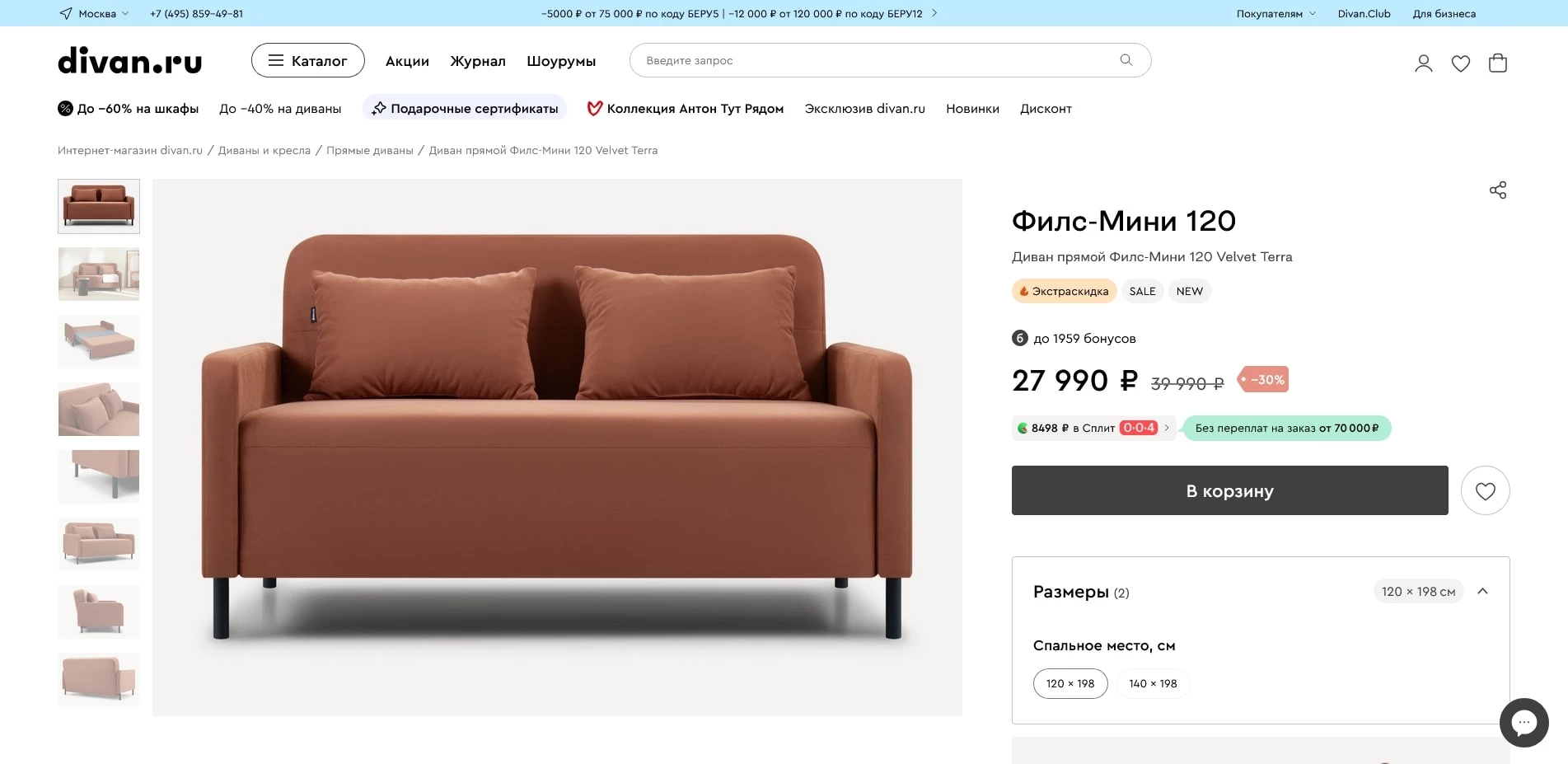Type in the Введите запрос search field
The width and height of the screenshot is (1568, 764).
click(873, 61)
